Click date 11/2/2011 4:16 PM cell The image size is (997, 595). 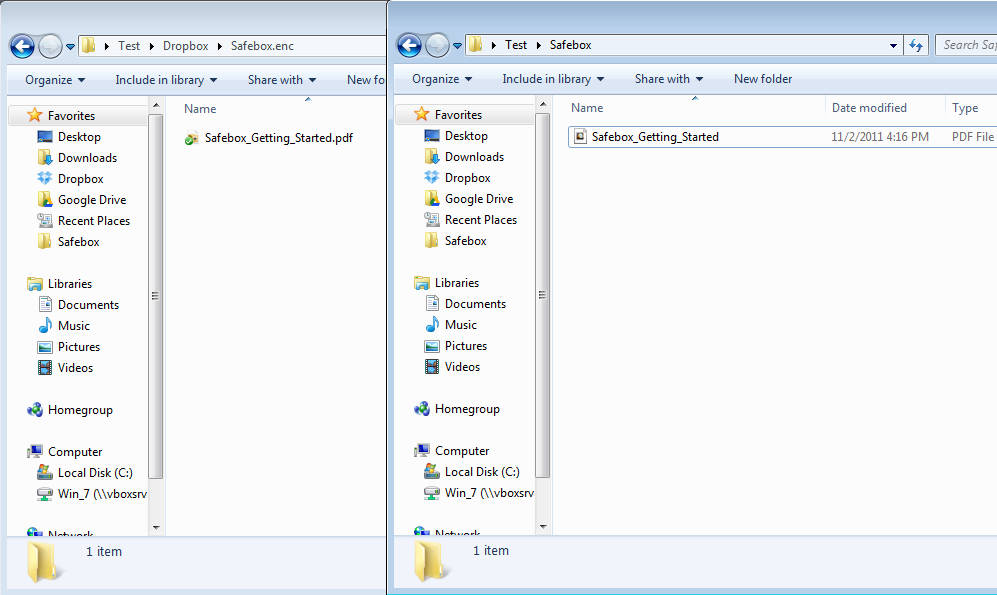tap(880, 137)
